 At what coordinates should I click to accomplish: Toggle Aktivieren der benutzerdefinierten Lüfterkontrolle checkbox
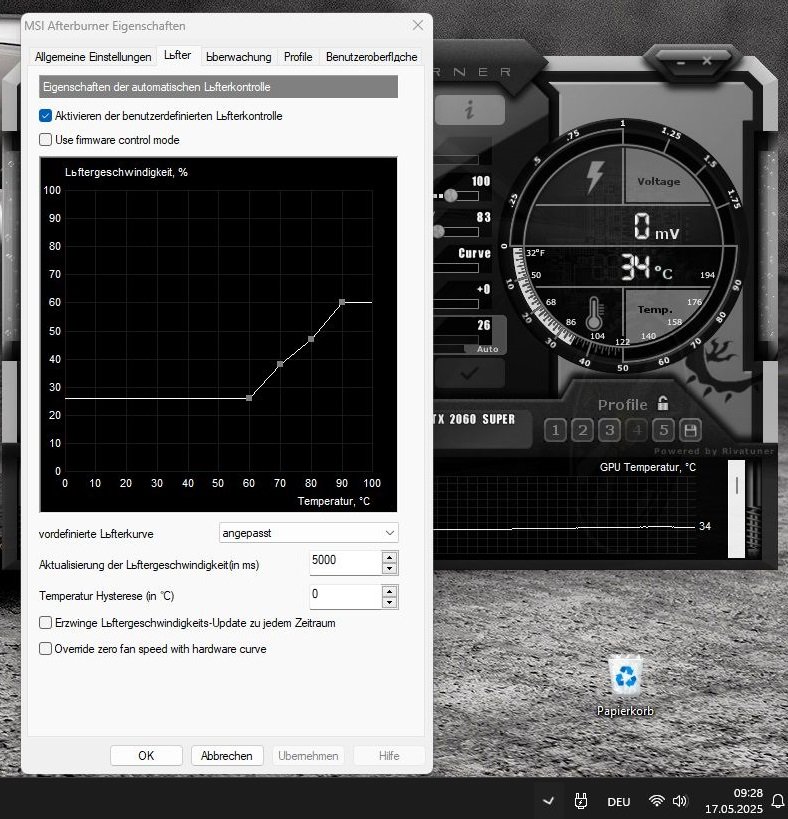pos(45,115)
